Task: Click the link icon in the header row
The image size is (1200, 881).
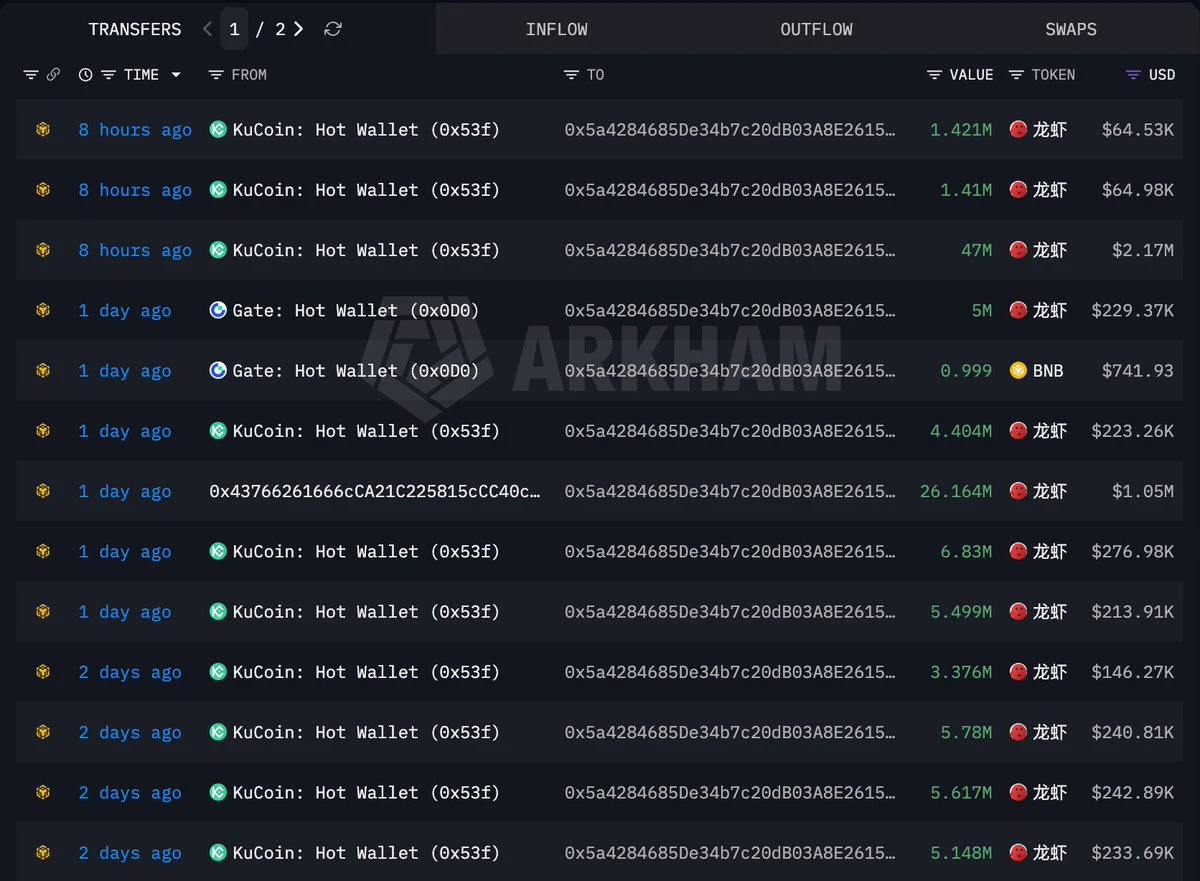Action: [x=53, y=75]
